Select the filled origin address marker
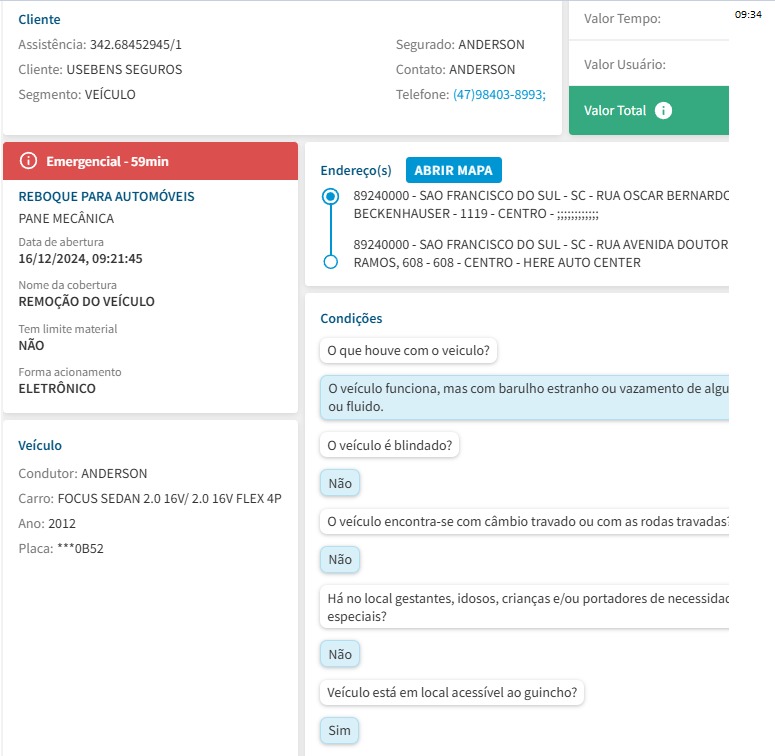Image resolution: width=775 pixels, height=756 pixels. (x=331, y=197)
